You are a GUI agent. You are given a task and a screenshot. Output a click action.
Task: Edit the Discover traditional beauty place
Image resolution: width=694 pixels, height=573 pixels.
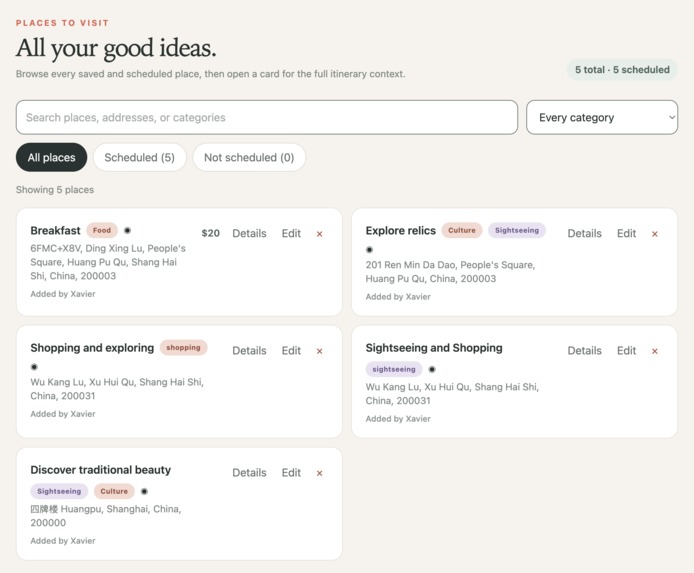pos(291,473)
